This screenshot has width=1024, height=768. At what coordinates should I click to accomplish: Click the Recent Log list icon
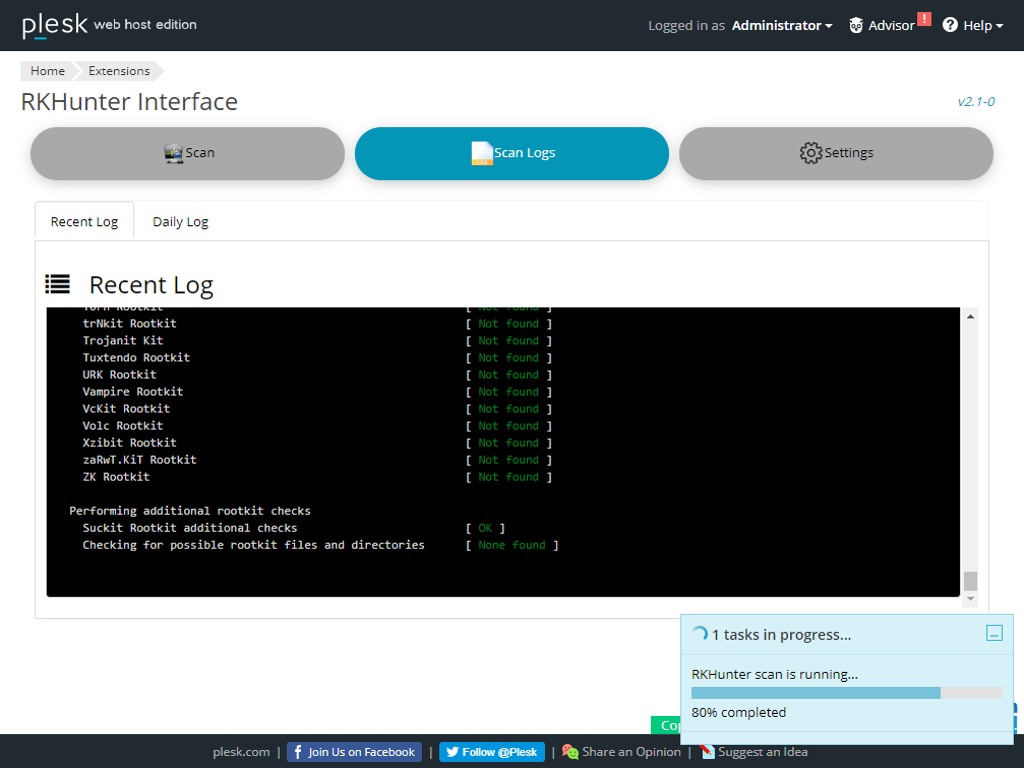57,284
